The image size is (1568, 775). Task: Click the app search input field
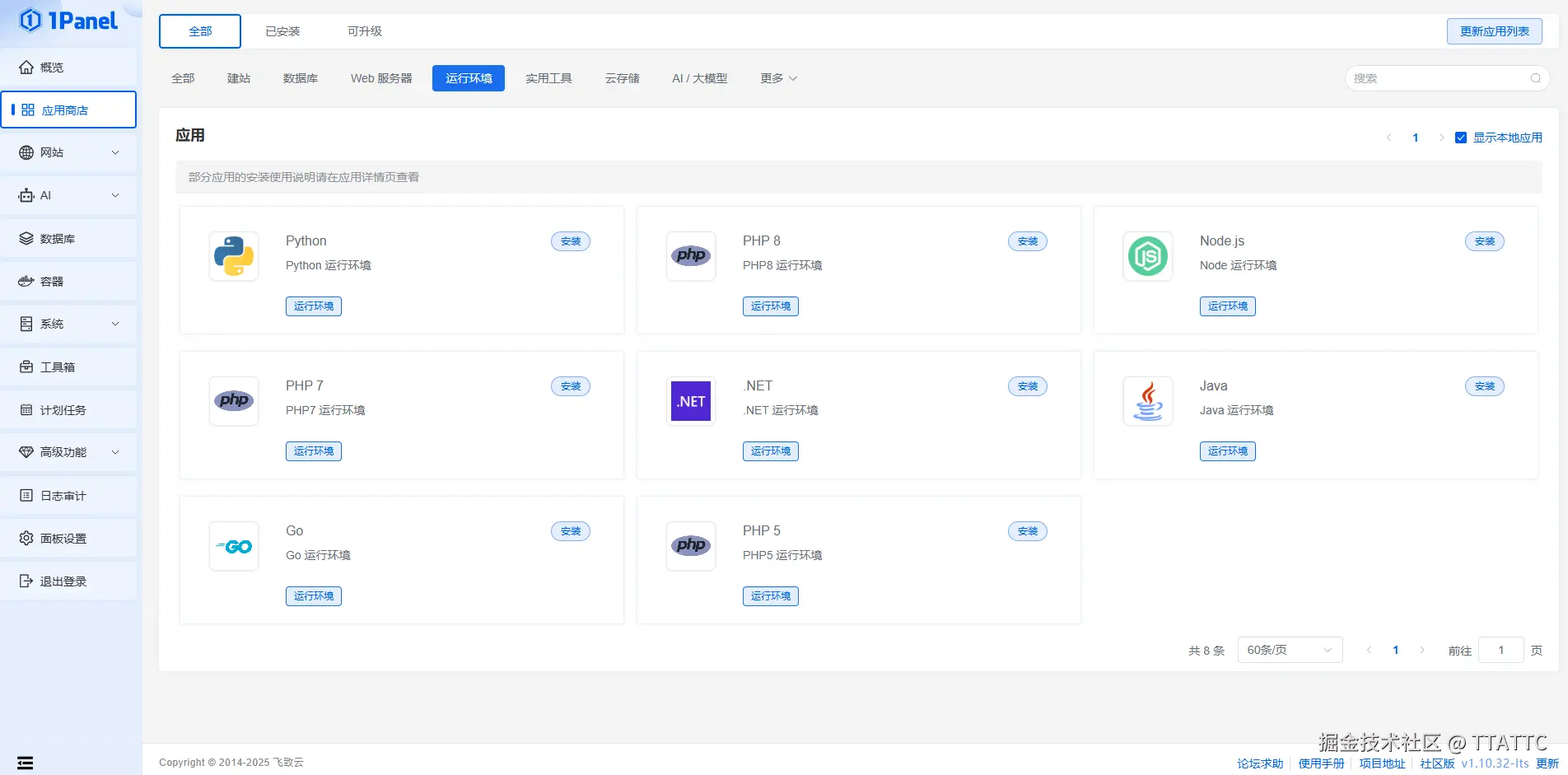point(1437,78)
